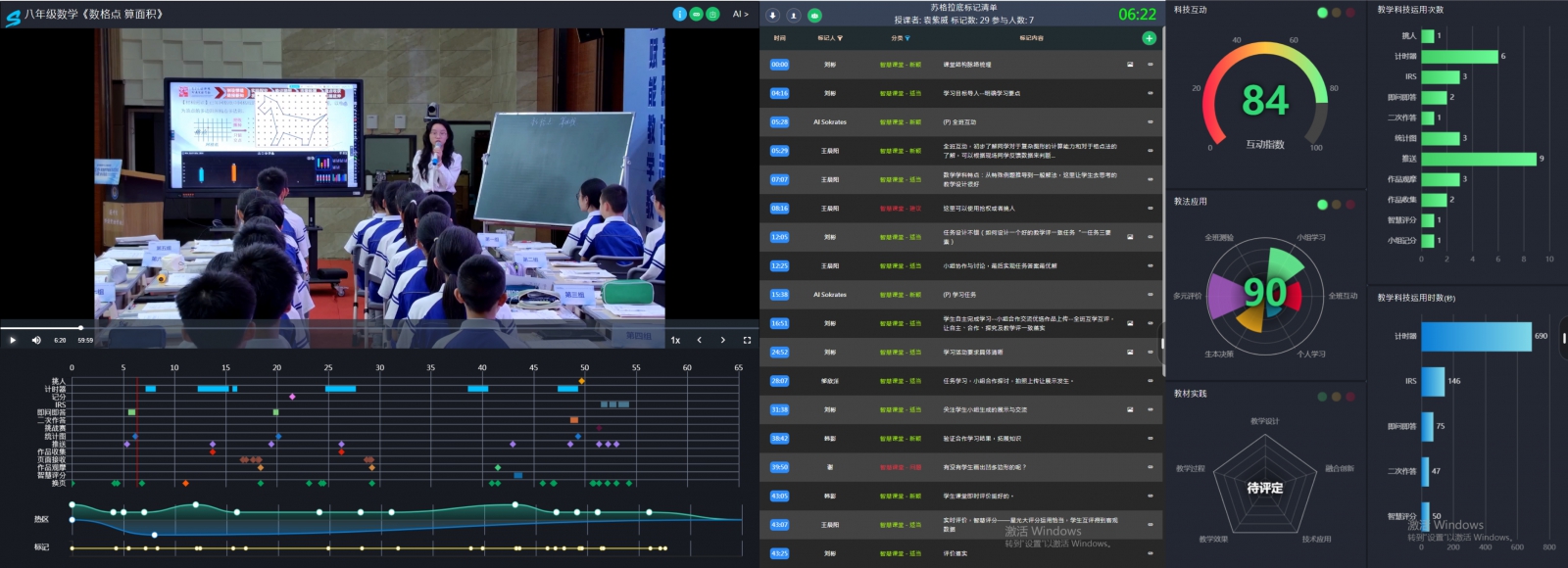Go to next video segment arrow
This screenshot has width=1568, height=568.
723,340
